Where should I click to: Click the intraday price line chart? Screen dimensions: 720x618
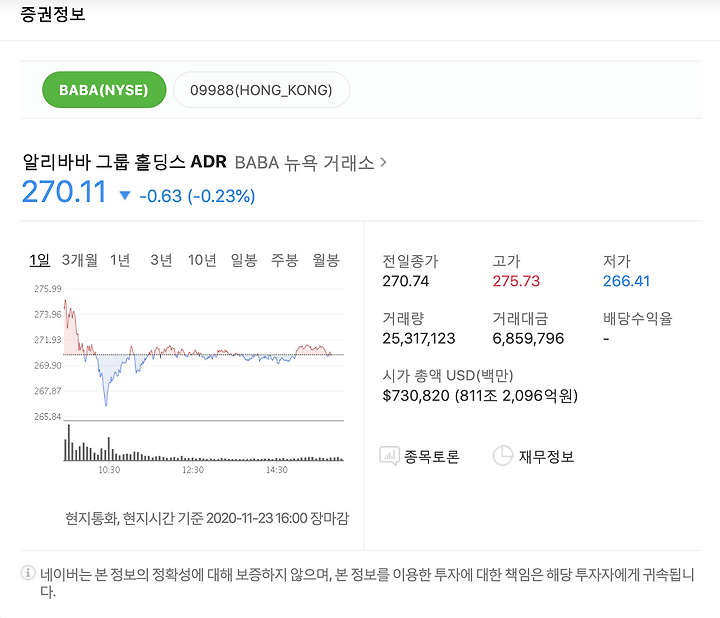203,354
